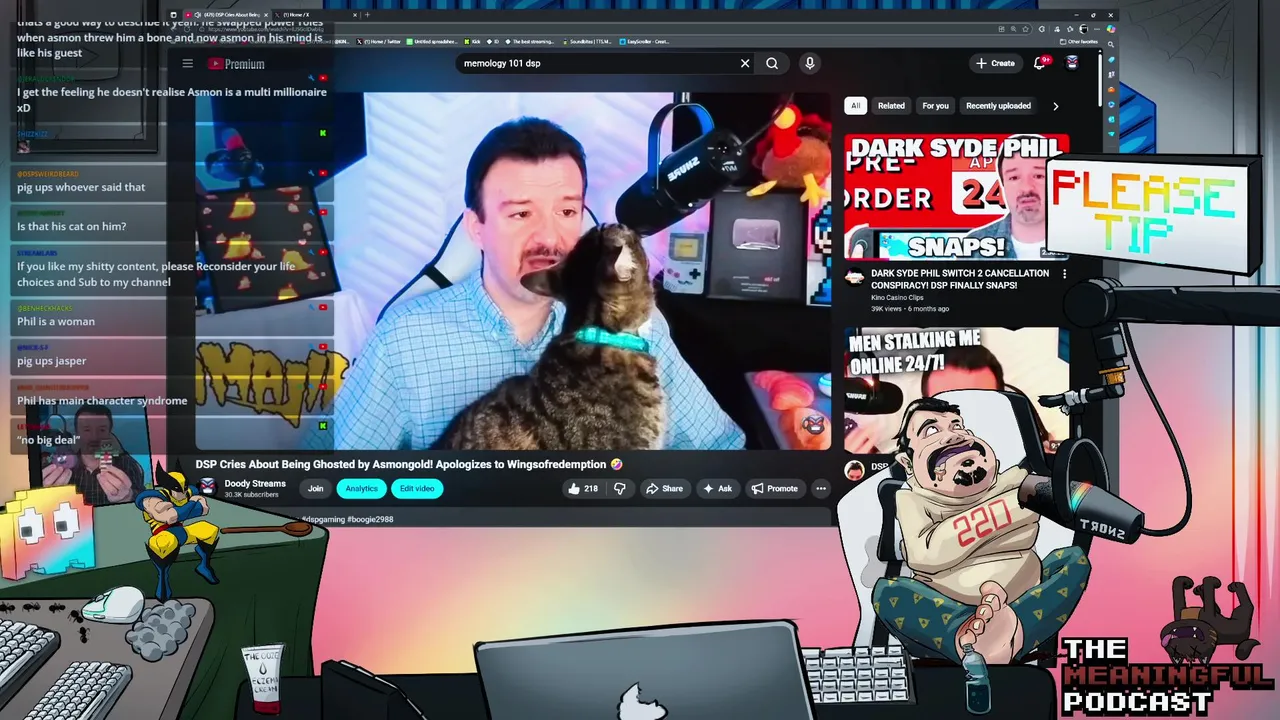Viewport: 1280px width, 720px height.
Task: Run search with the magnifier icon
Action: tap(772, 63)
